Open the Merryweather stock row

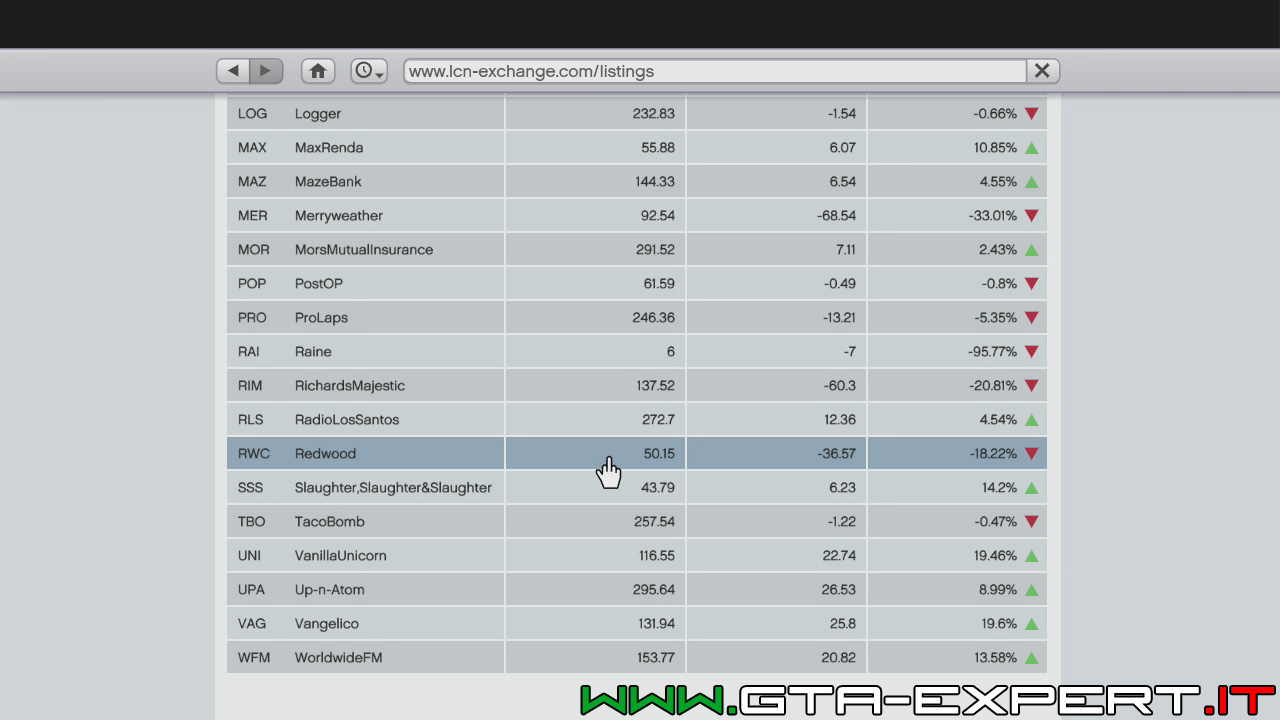click(x=637, y=216)
